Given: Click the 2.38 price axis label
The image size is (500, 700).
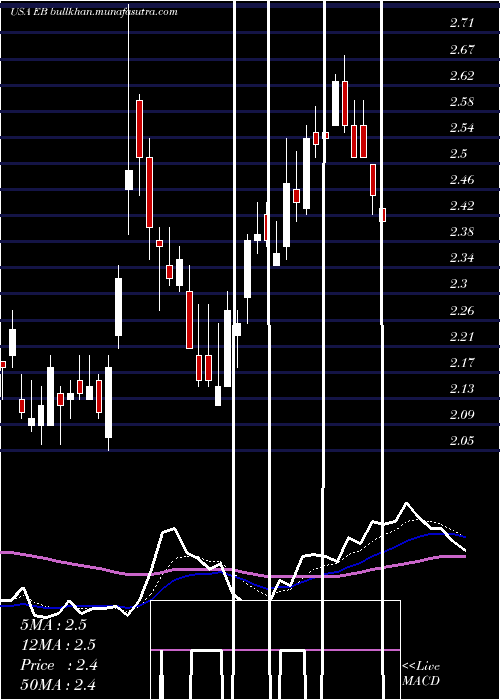Looking at the screenshot, I should [462, 232].
